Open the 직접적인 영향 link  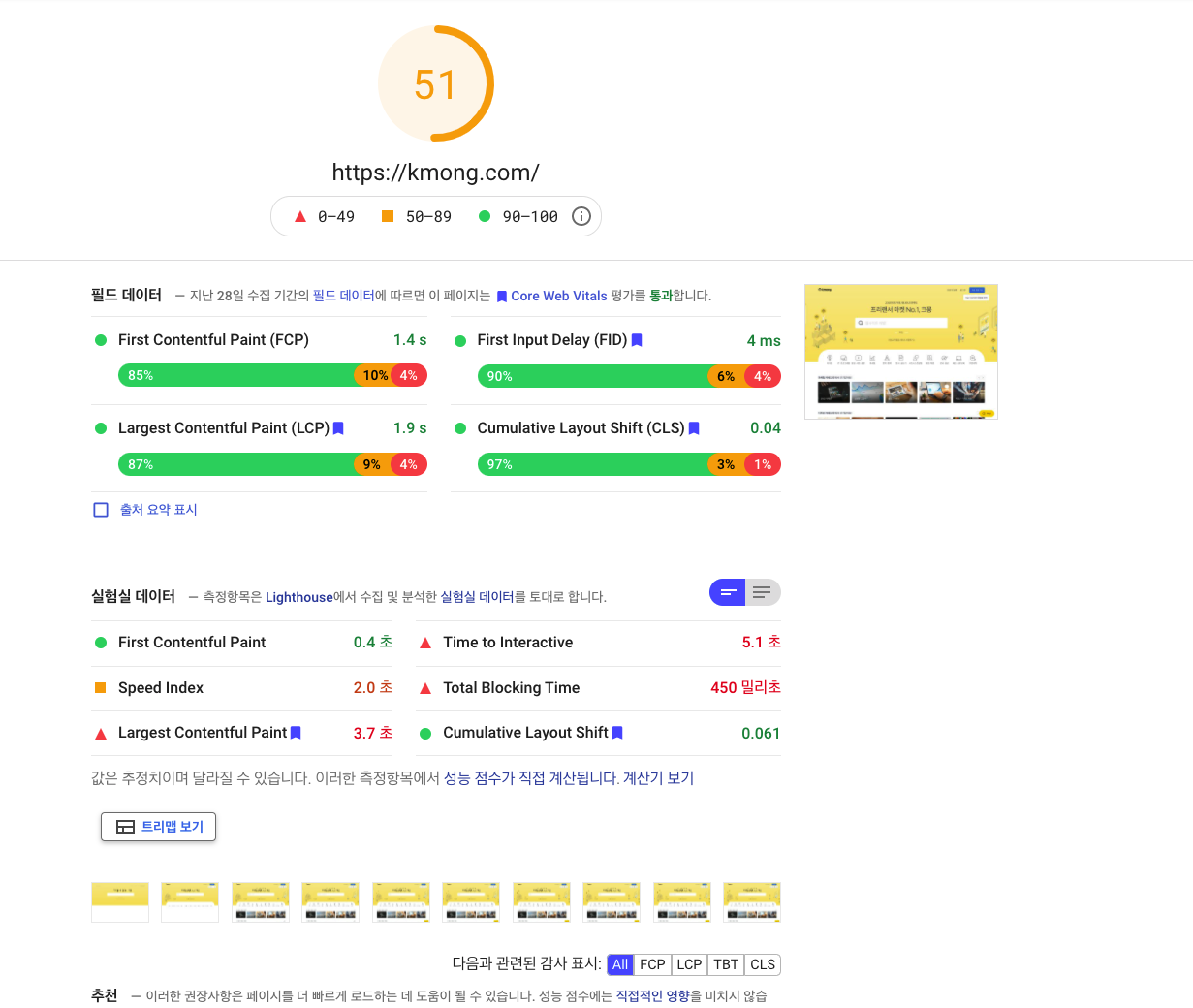click(x=652, y=995)
